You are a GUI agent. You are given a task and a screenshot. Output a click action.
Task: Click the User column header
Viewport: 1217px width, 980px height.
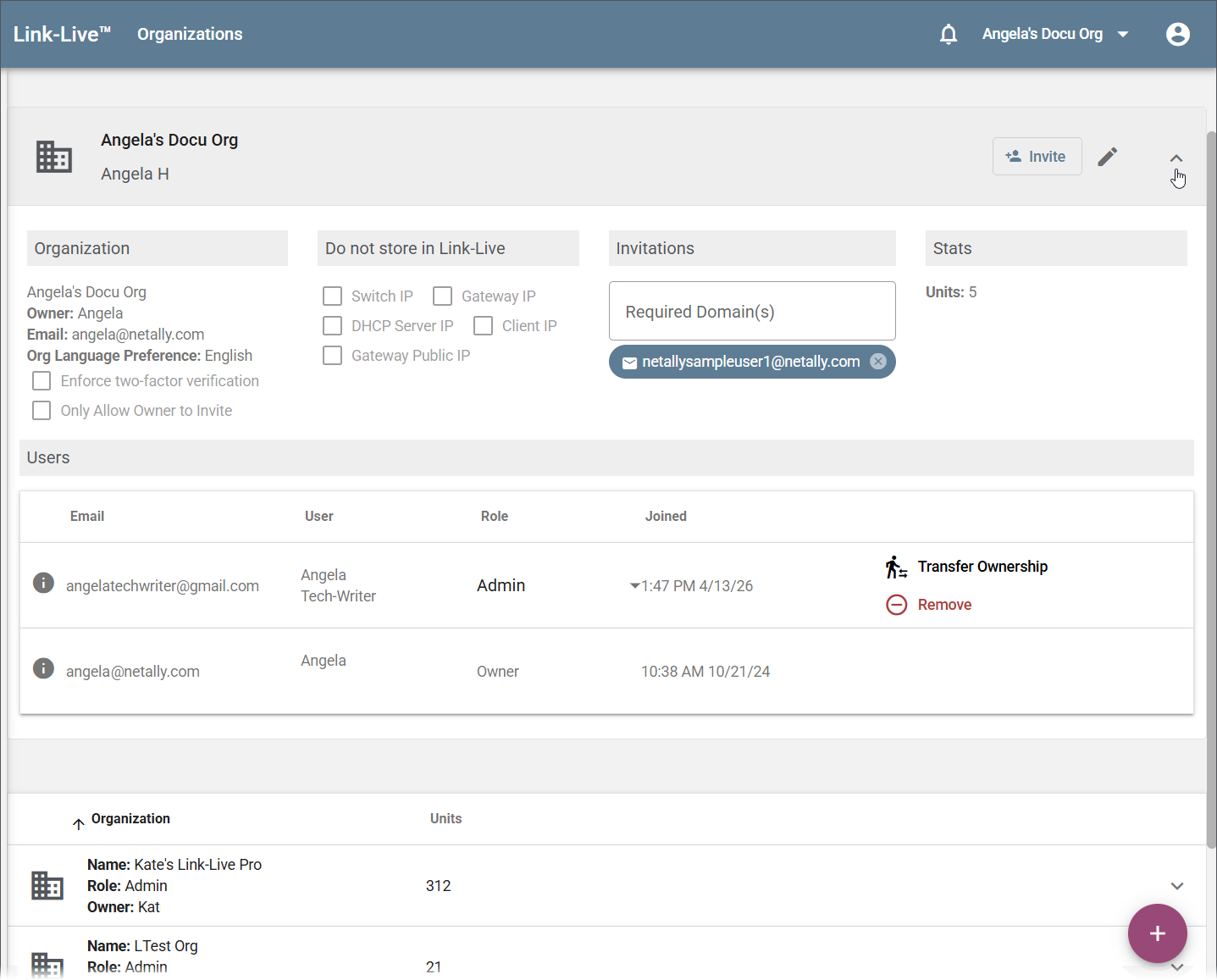pos(319,516)
